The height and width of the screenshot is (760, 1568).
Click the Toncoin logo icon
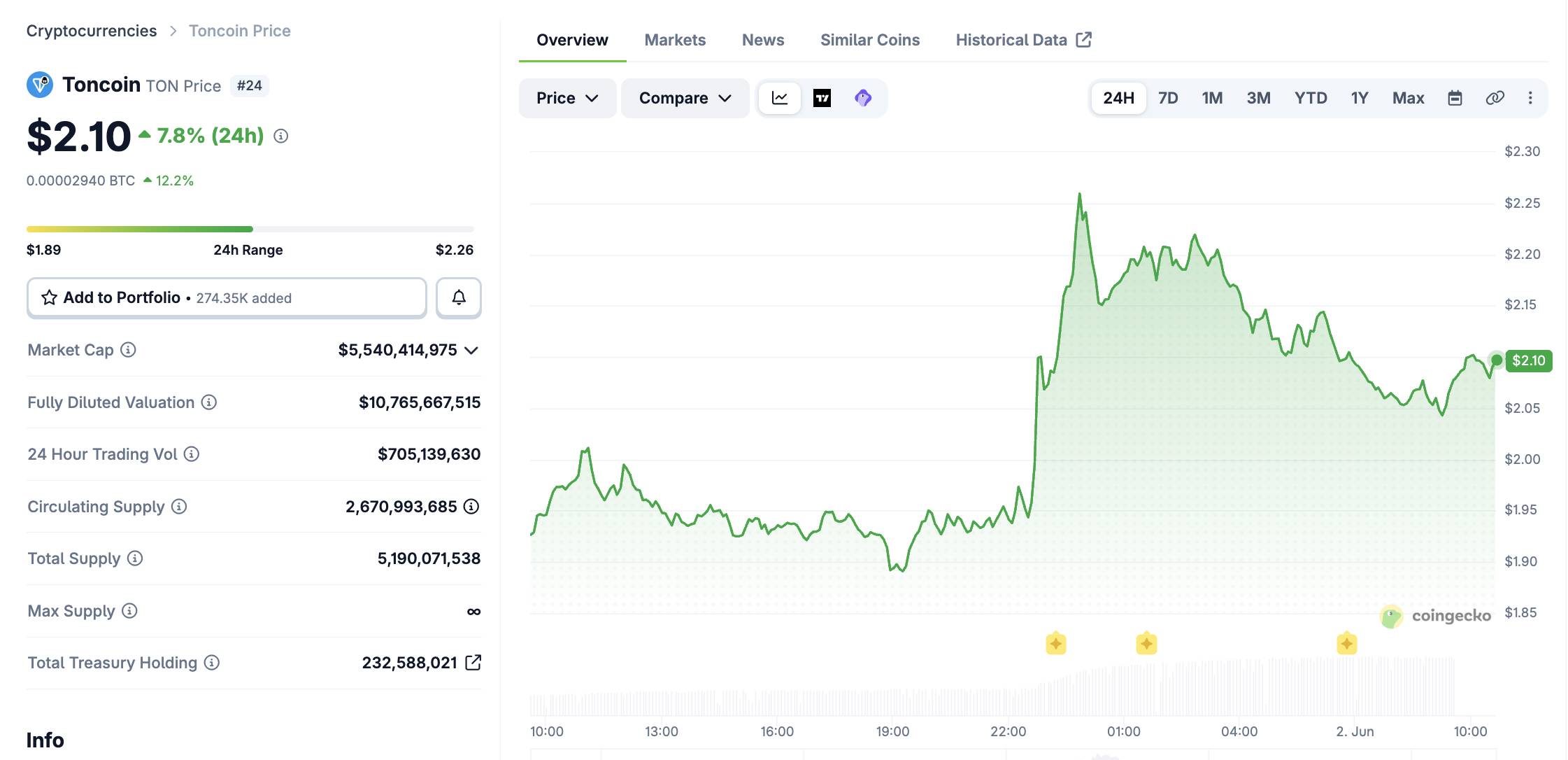(40, 85)
